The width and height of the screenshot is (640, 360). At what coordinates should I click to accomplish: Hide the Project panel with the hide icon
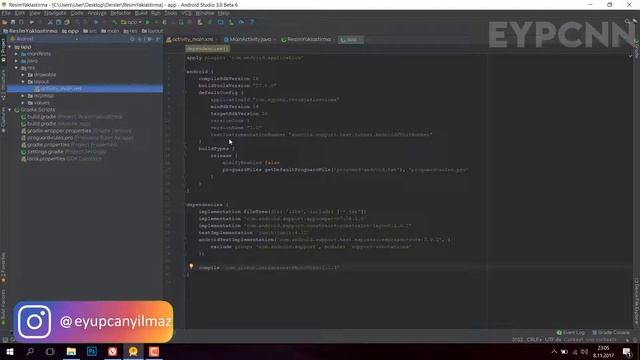pyautogui.click(x=158, y=39)
